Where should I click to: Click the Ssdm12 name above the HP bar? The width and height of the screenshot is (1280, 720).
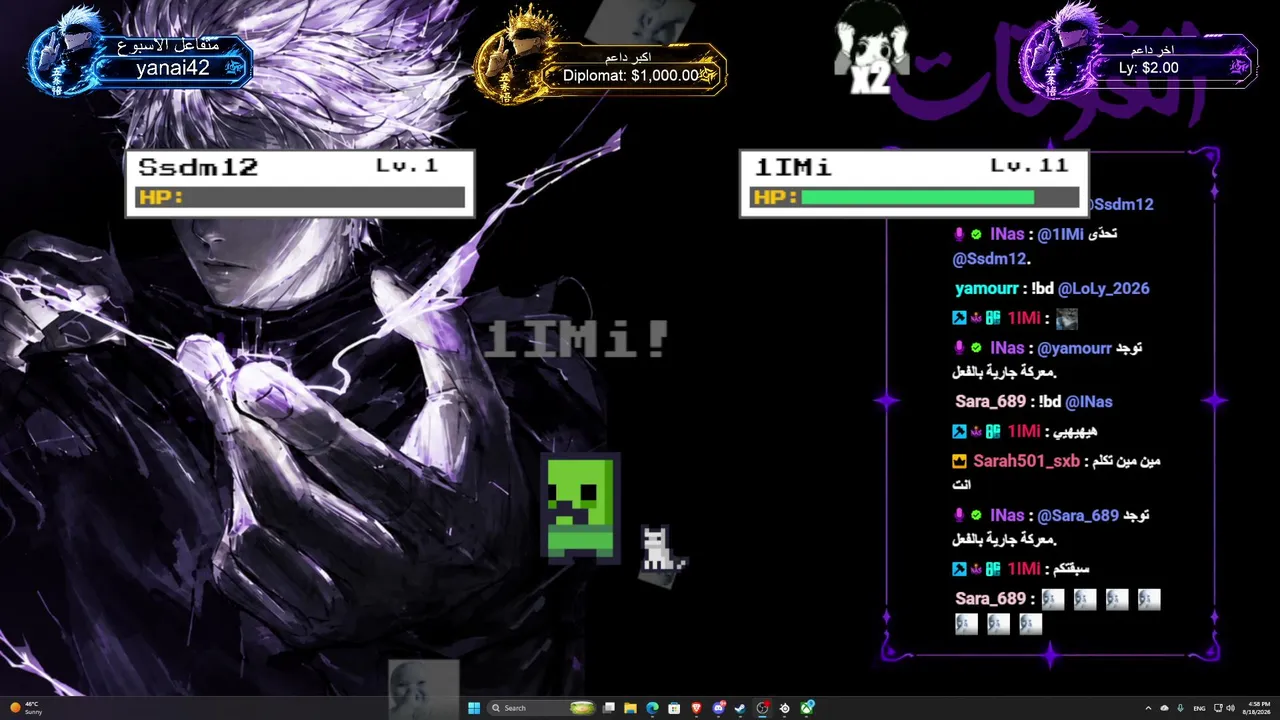click(x=198, y=167)
